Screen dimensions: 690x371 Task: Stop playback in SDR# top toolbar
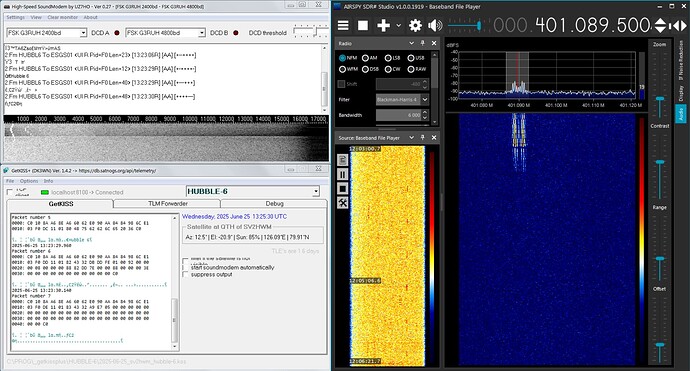coord(363,26)
